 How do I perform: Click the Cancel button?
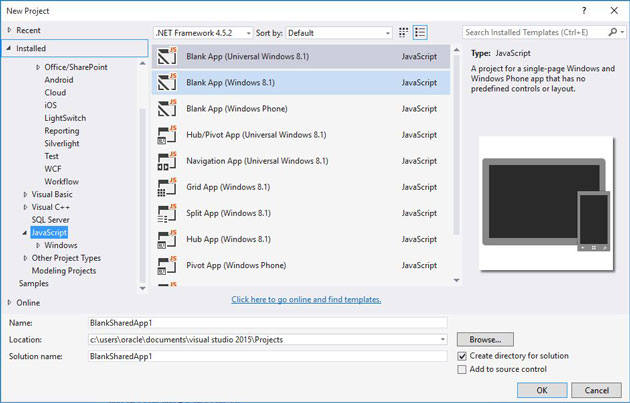tap(597, 390)
